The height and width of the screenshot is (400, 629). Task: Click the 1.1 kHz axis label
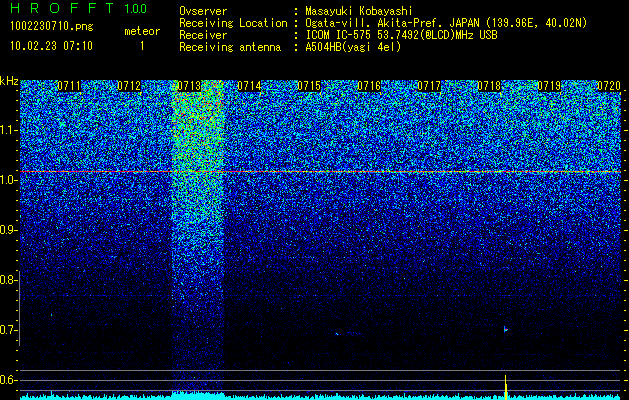8,130
